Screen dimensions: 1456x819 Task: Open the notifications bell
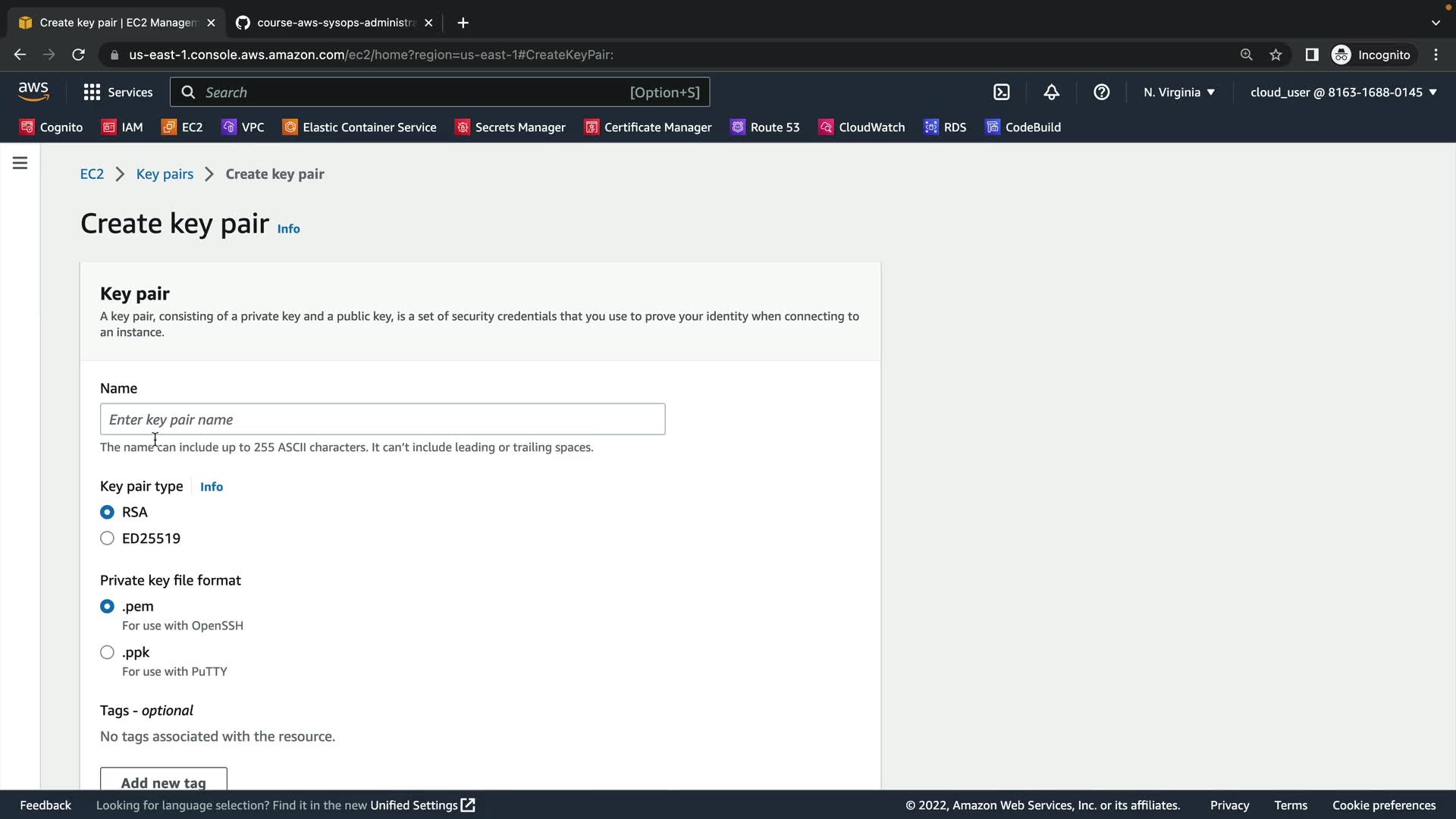[x=1051, y=93]
